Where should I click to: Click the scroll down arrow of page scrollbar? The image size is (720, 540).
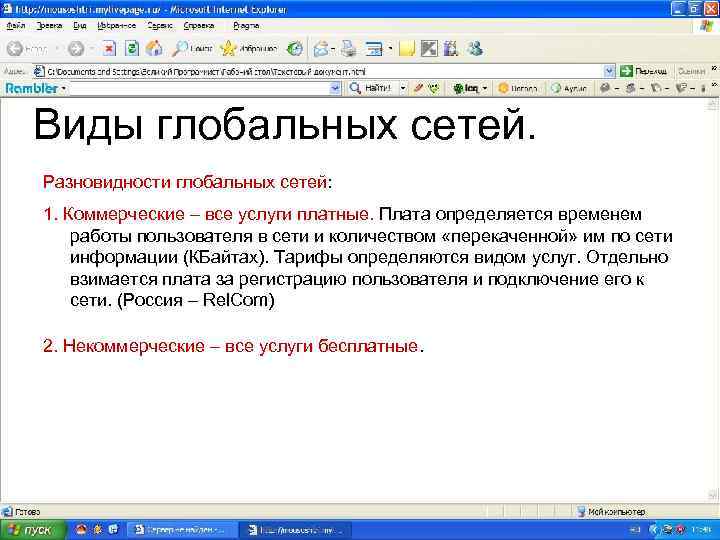click(x=713, y=495)
